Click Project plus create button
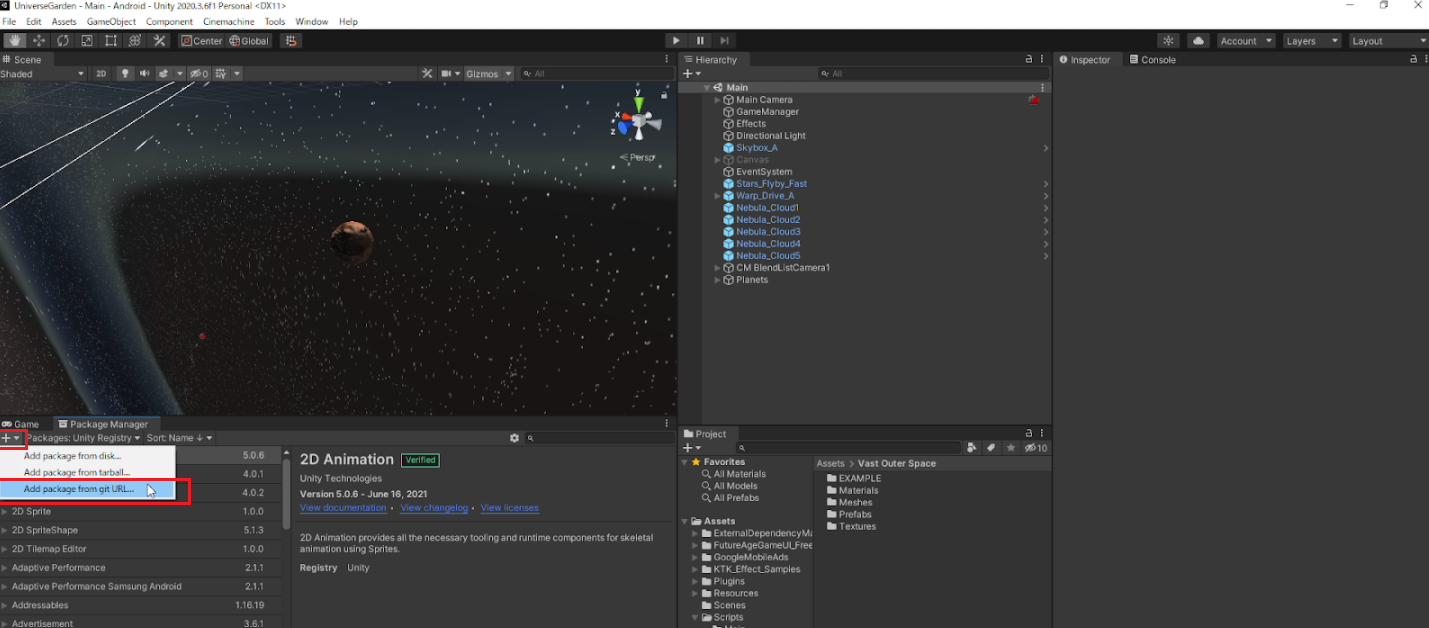The height and width of the screenshot is (628, 1429). tap(692, 448)
